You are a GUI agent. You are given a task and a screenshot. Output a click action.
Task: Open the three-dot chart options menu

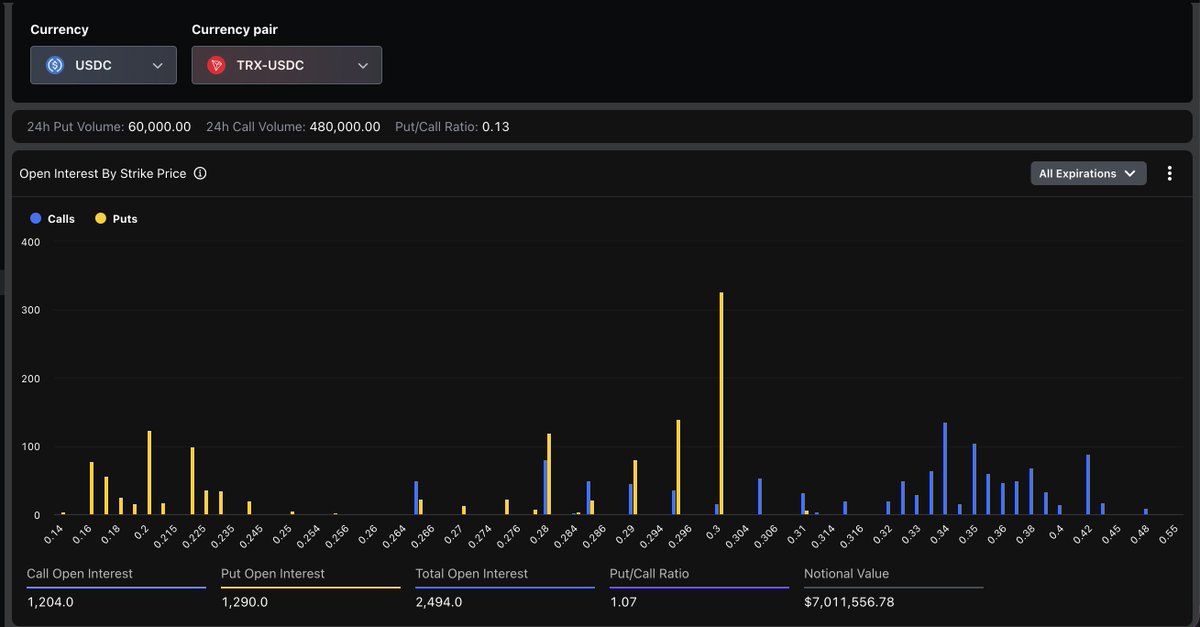(x=1169, y=174)
